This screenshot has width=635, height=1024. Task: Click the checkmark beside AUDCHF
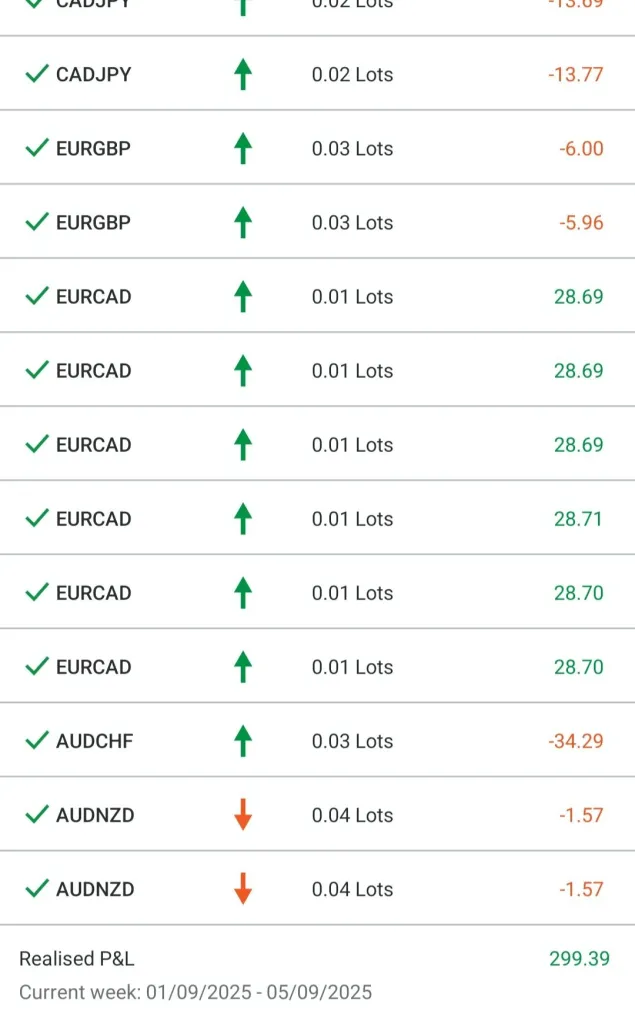[x=37, y=741]
